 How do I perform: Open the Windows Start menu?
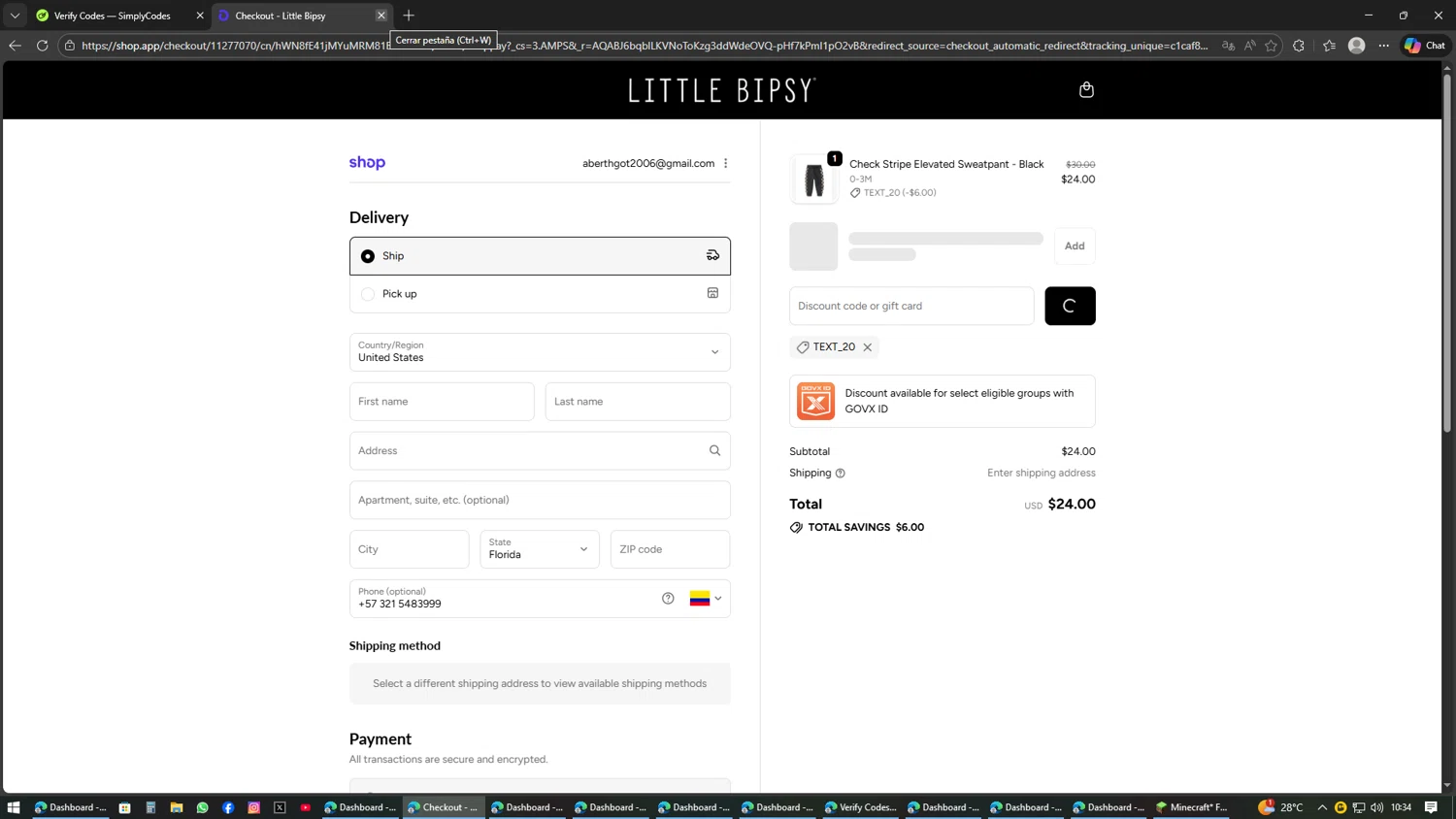(x=14, y=807)
